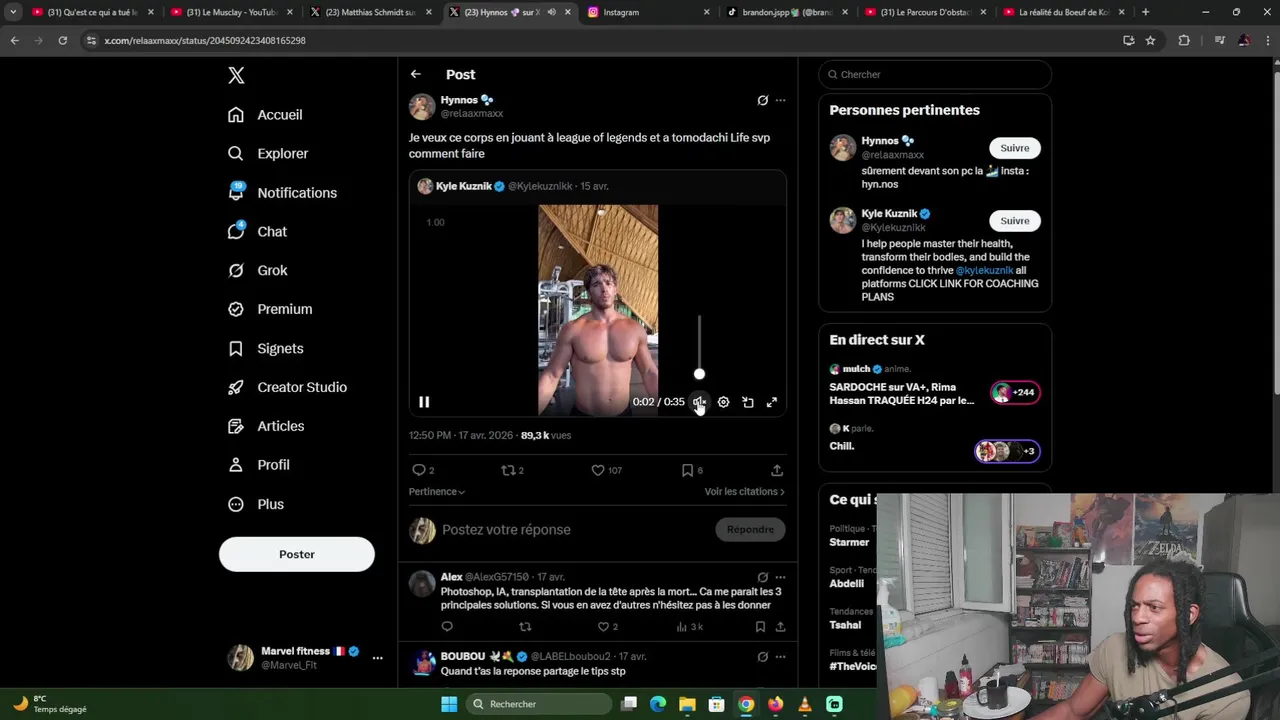1280x720 pixels.
Task: Toggle picture-in-picture mode
Action: click(x=748, y=402)
